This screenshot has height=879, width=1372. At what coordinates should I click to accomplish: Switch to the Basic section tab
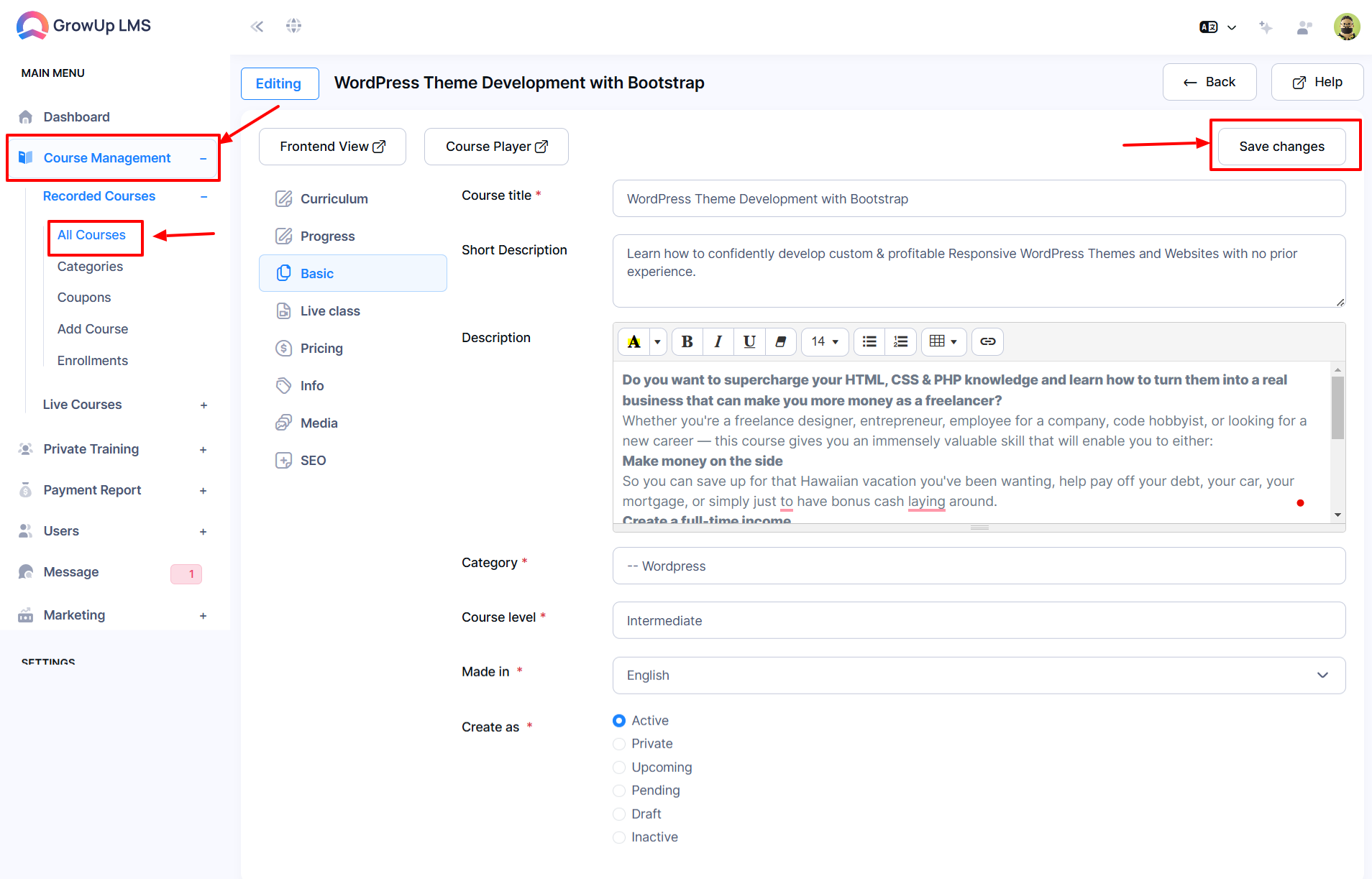coord(352,273)
